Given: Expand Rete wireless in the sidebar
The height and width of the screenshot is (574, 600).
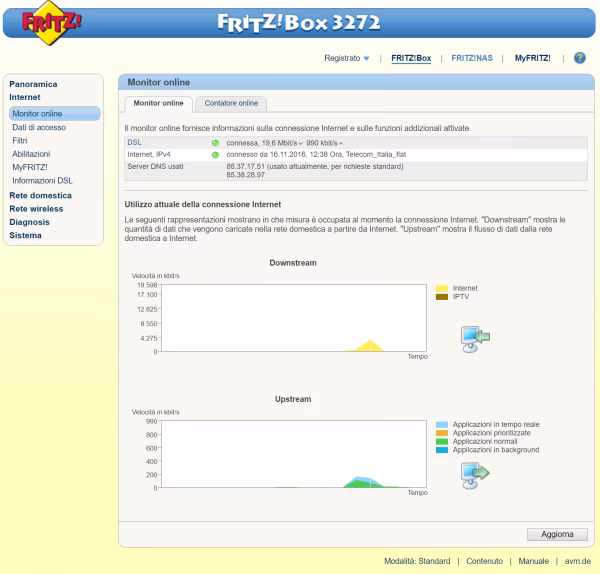Looking at the screenshot, I should tap(36, 209).
